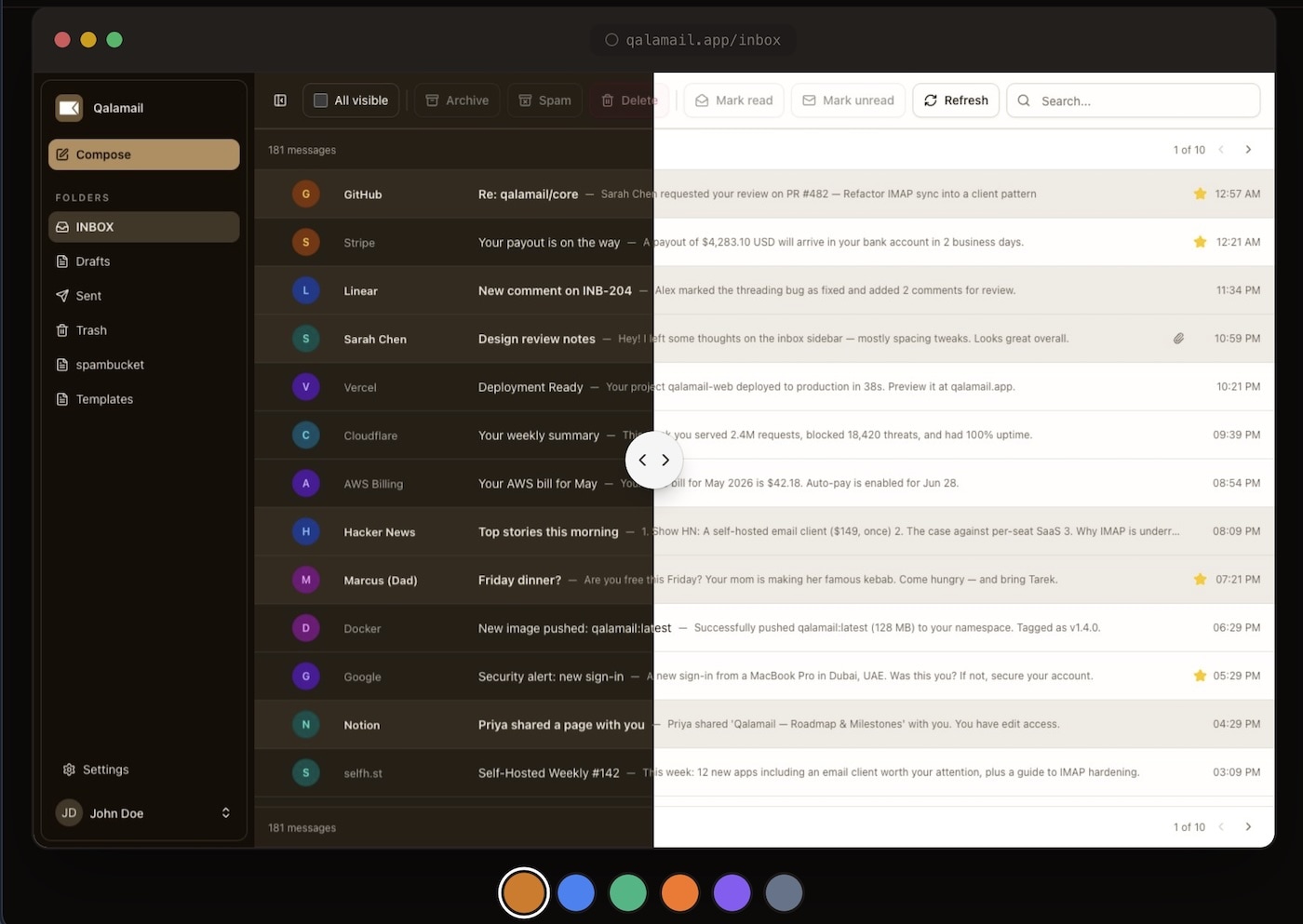Click the Spam button
This screenshot has width=1303, height=924.
click(545, 100)
